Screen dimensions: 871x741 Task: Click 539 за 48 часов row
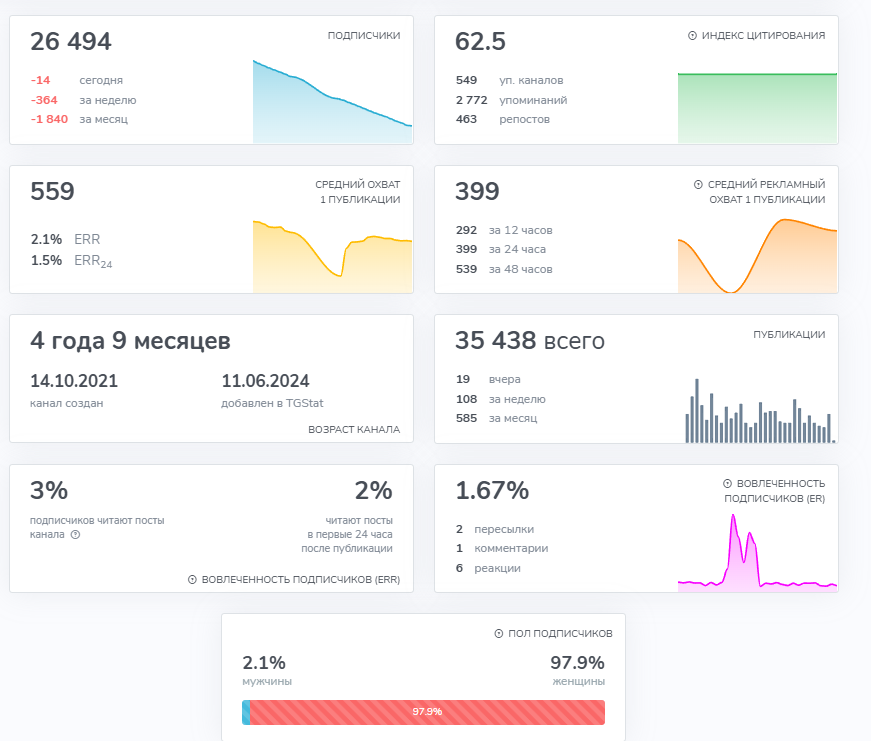(x=504, y=269)
